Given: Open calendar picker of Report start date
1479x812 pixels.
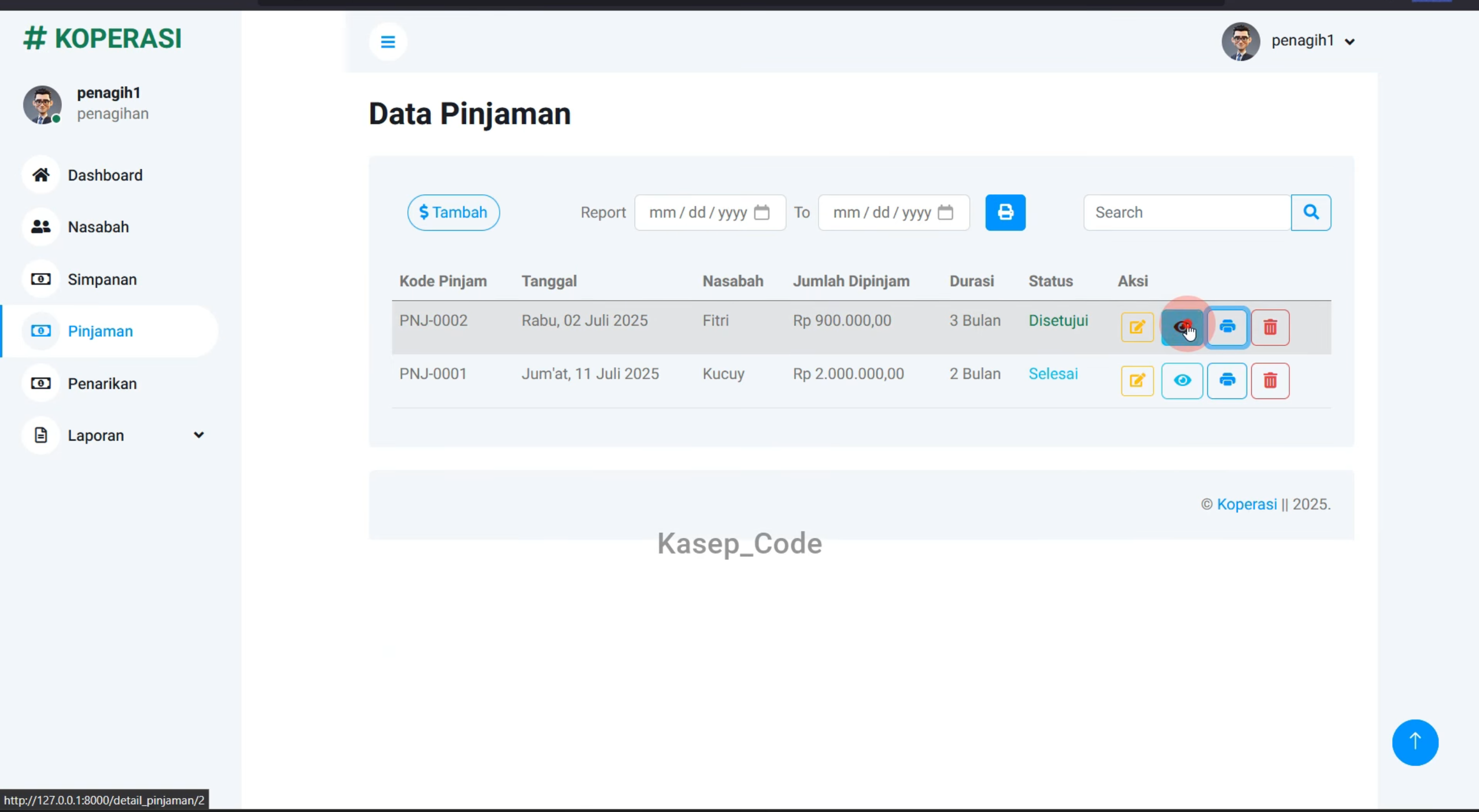Looking at the screenshot, I should pos(762,212).
